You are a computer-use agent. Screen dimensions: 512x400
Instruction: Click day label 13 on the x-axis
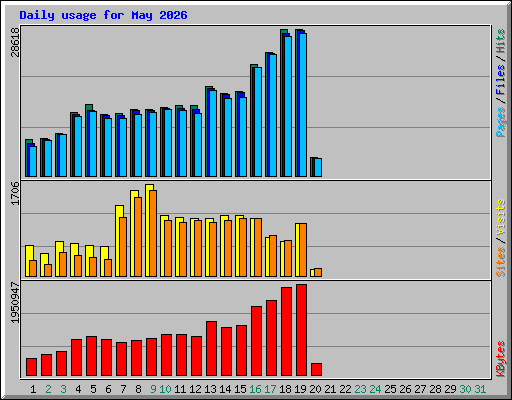pyautogui.click(x=210, y=389)
